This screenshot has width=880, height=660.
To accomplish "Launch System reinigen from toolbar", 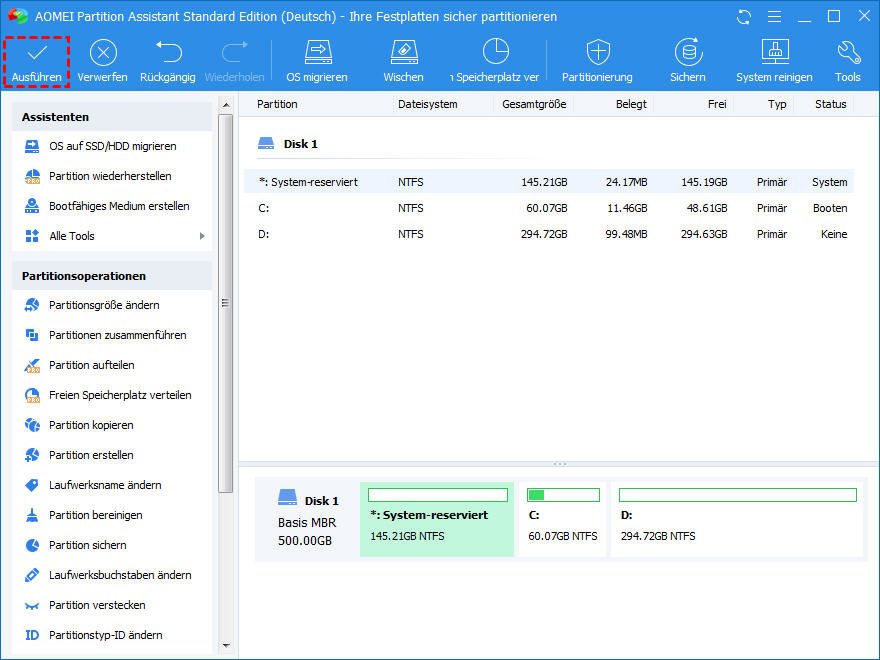I will tap(774, 61).
